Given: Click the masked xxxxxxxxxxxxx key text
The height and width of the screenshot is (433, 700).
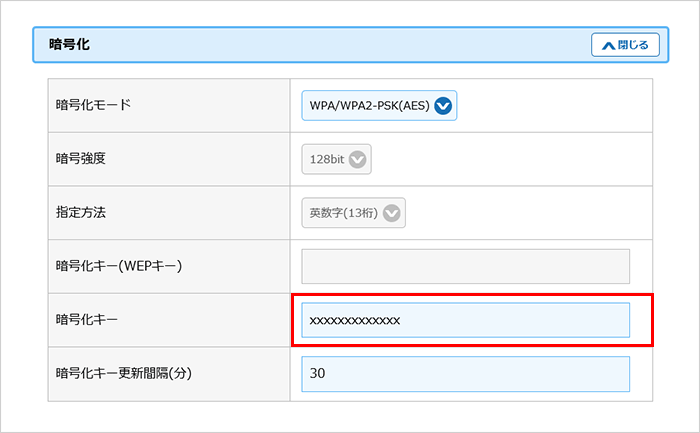Looking at the screenshot, I should tap(355, 320).
